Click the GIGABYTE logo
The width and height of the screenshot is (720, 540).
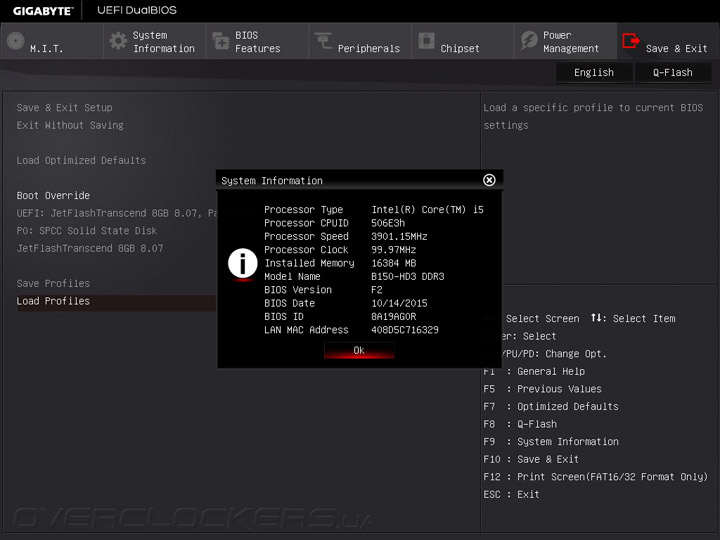43,11
